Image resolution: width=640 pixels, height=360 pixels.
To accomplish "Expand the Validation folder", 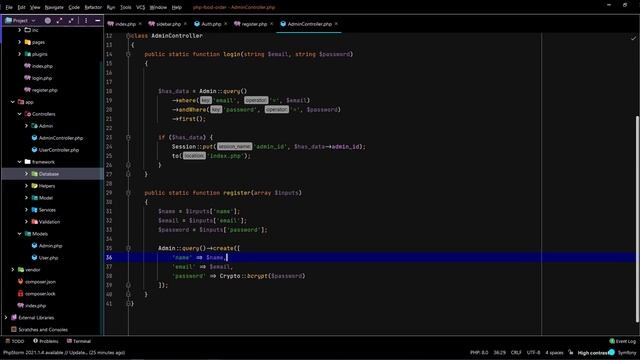I will [x=26, y=222].
